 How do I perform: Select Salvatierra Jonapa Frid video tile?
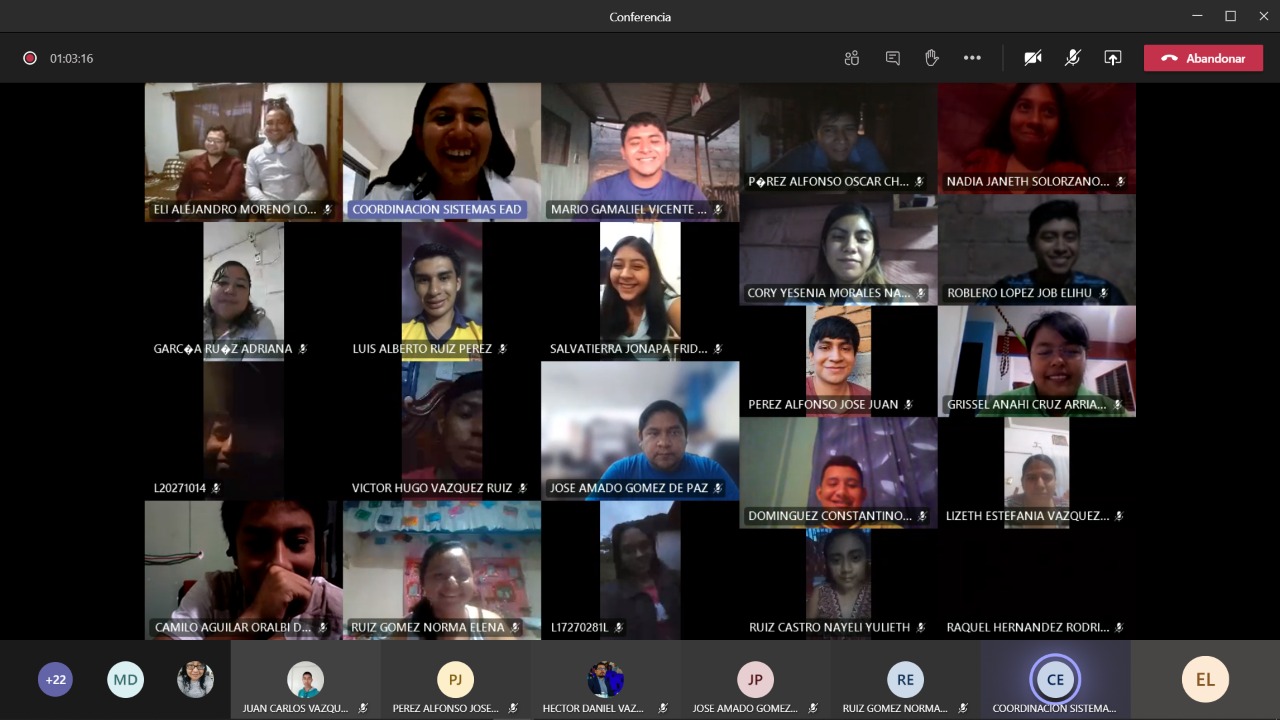640,291
